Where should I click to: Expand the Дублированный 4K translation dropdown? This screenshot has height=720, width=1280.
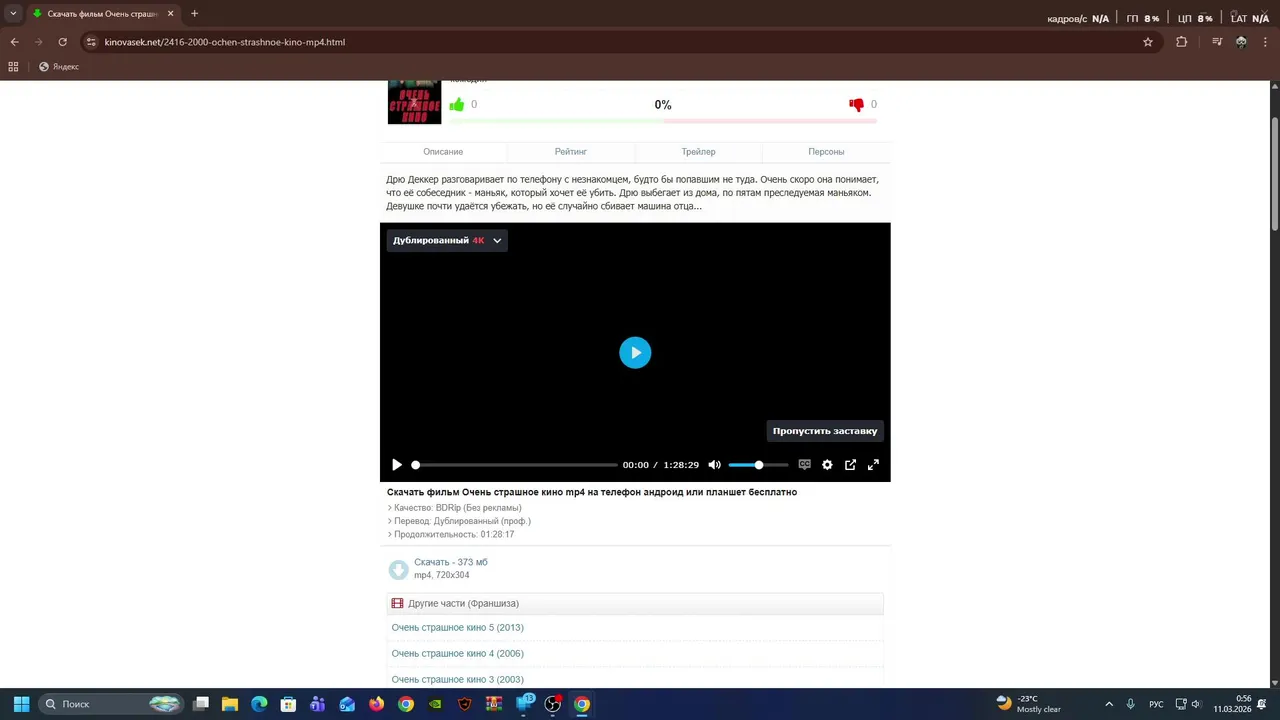point(447,240)
